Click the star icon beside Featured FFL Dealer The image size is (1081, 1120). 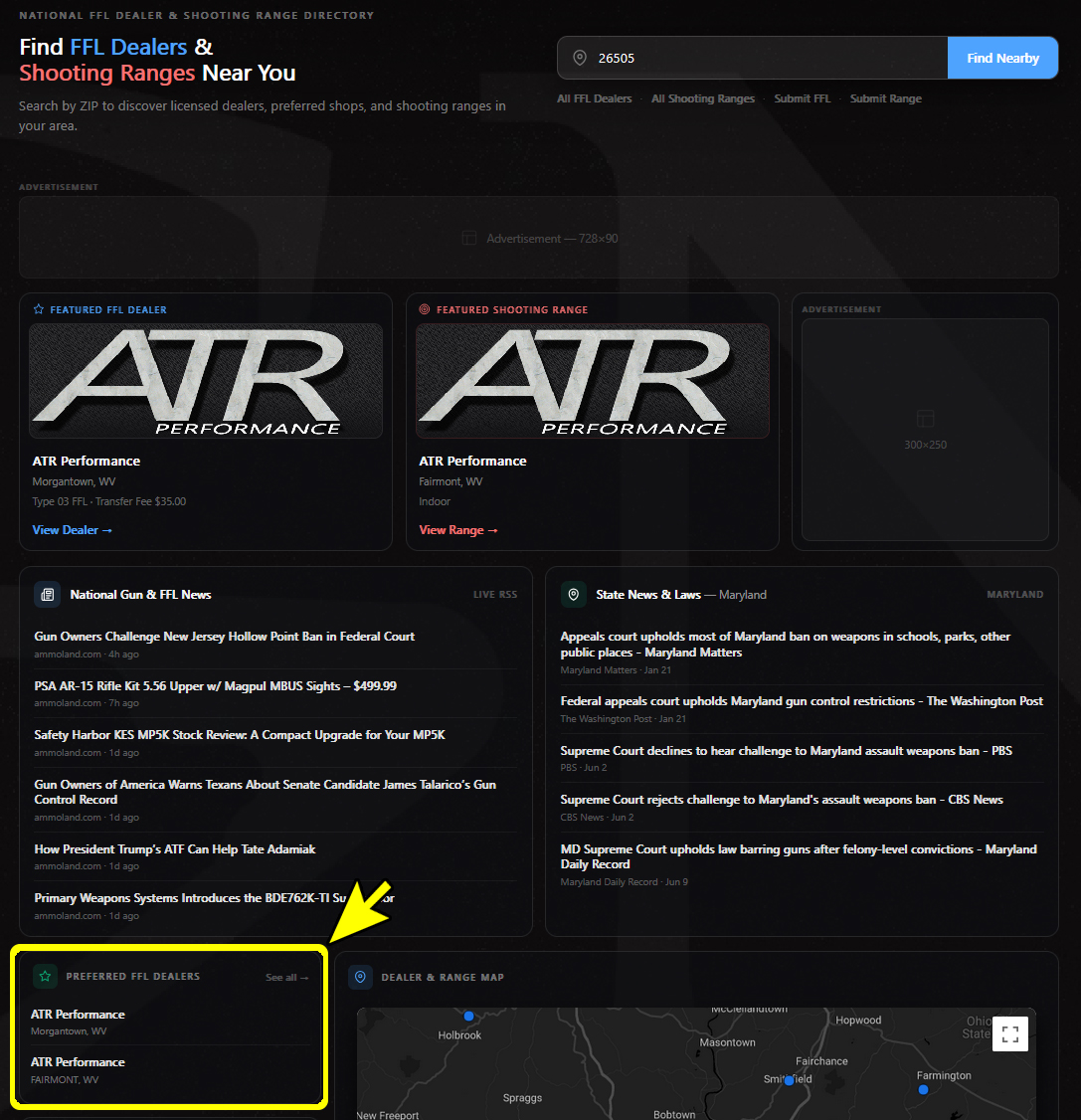pos(39,309)
